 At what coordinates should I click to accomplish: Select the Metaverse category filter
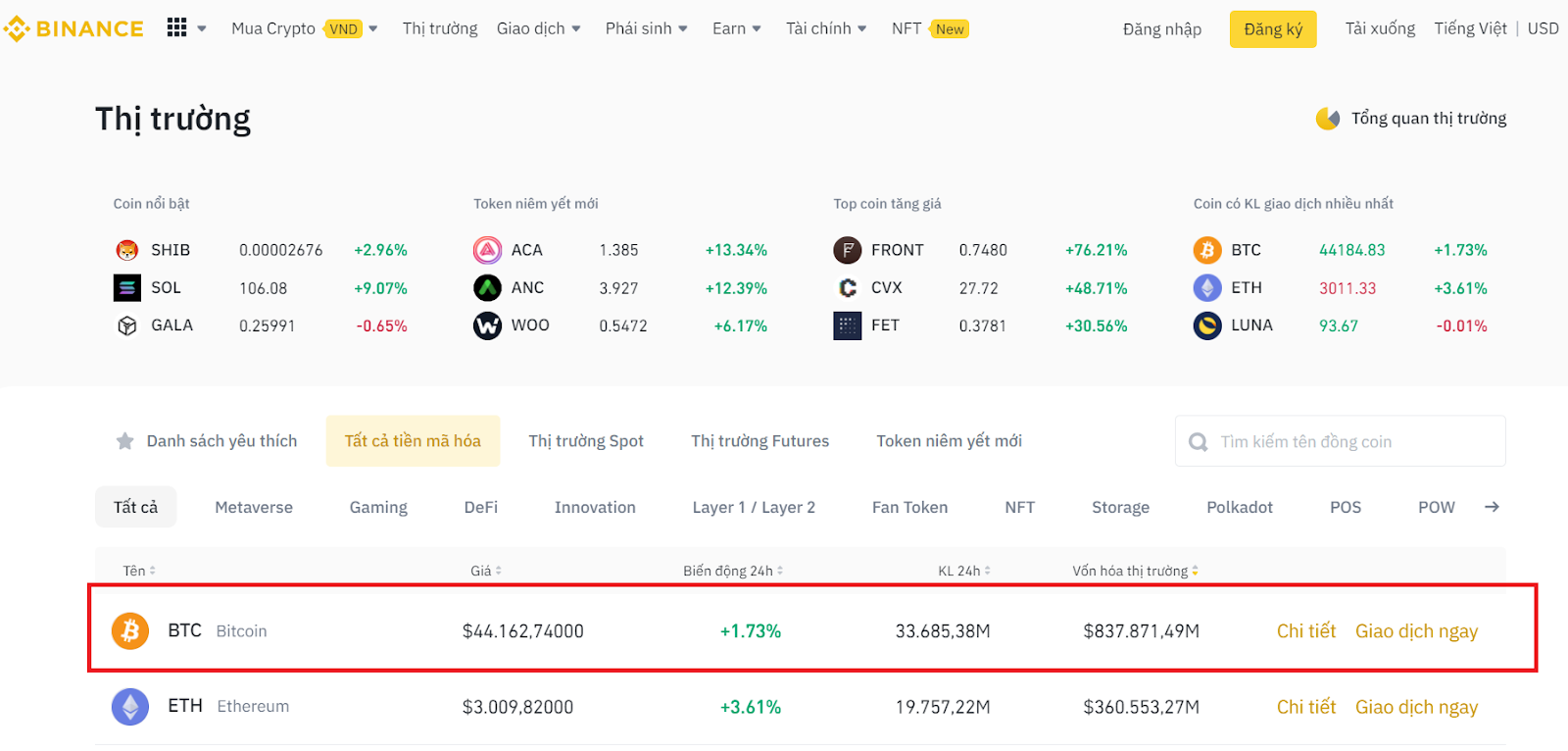254,507
